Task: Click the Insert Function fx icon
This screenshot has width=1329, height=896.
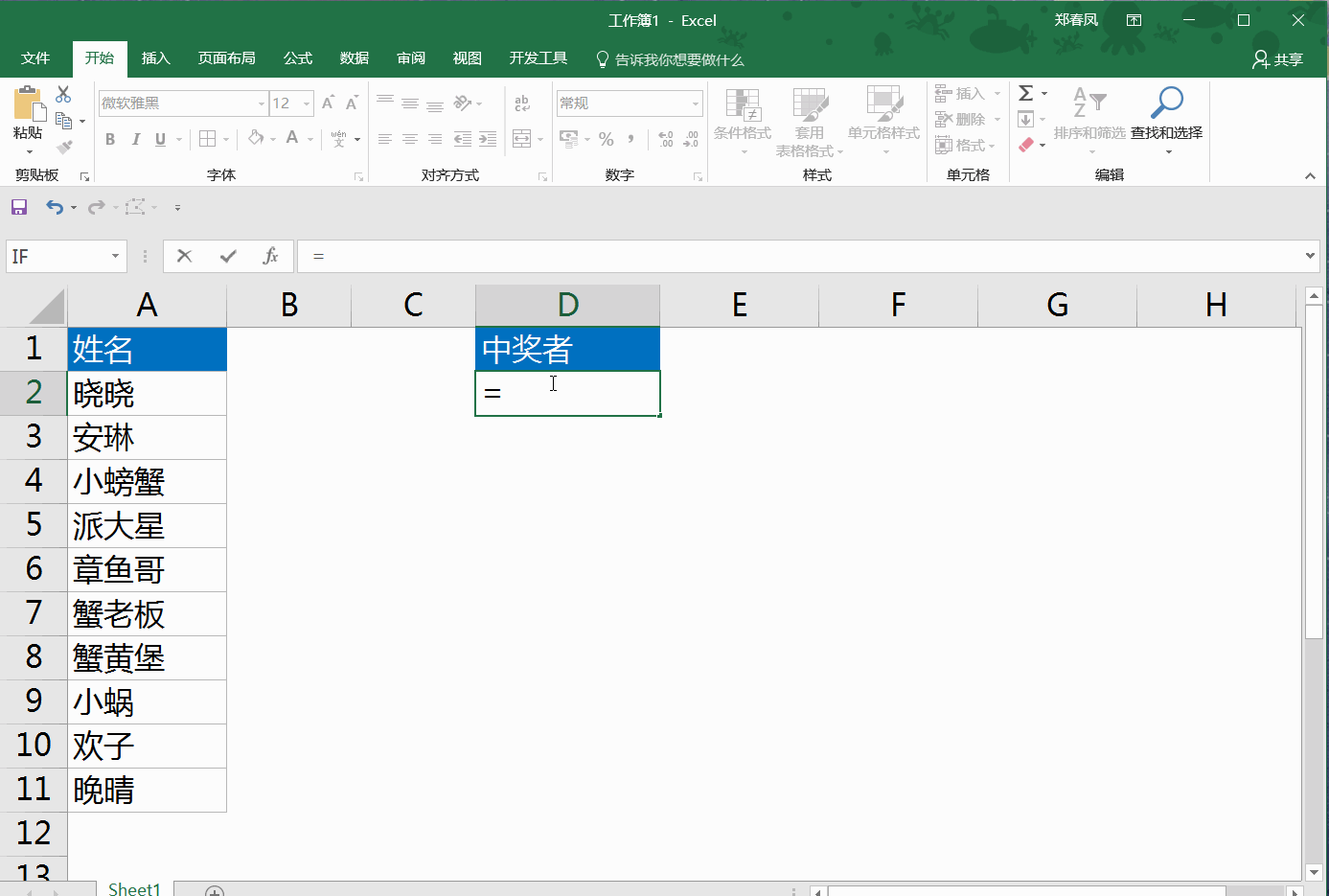Action: 268,256
